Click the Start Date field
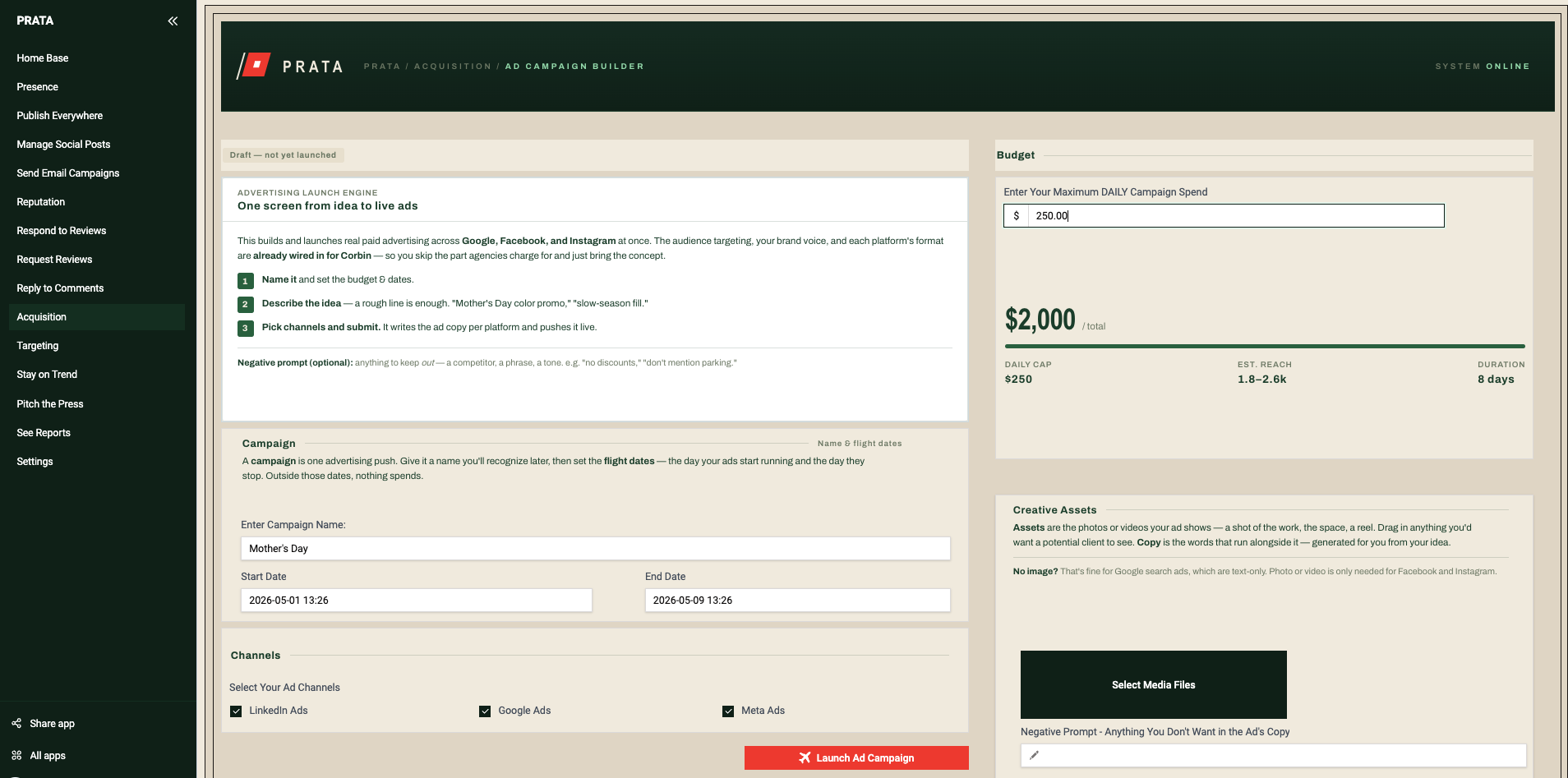Screen dimensions: 1568x778 [417, 601]
